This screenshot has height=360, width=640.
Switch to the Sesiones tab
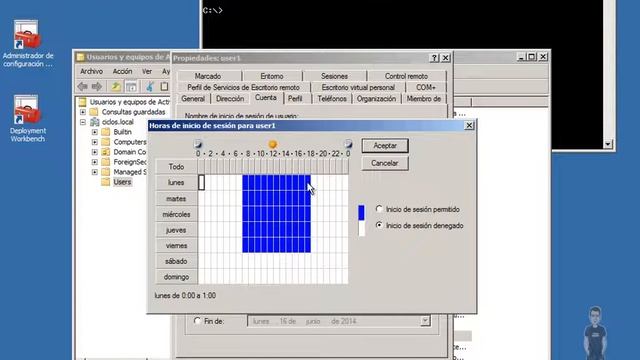[334, 76]
